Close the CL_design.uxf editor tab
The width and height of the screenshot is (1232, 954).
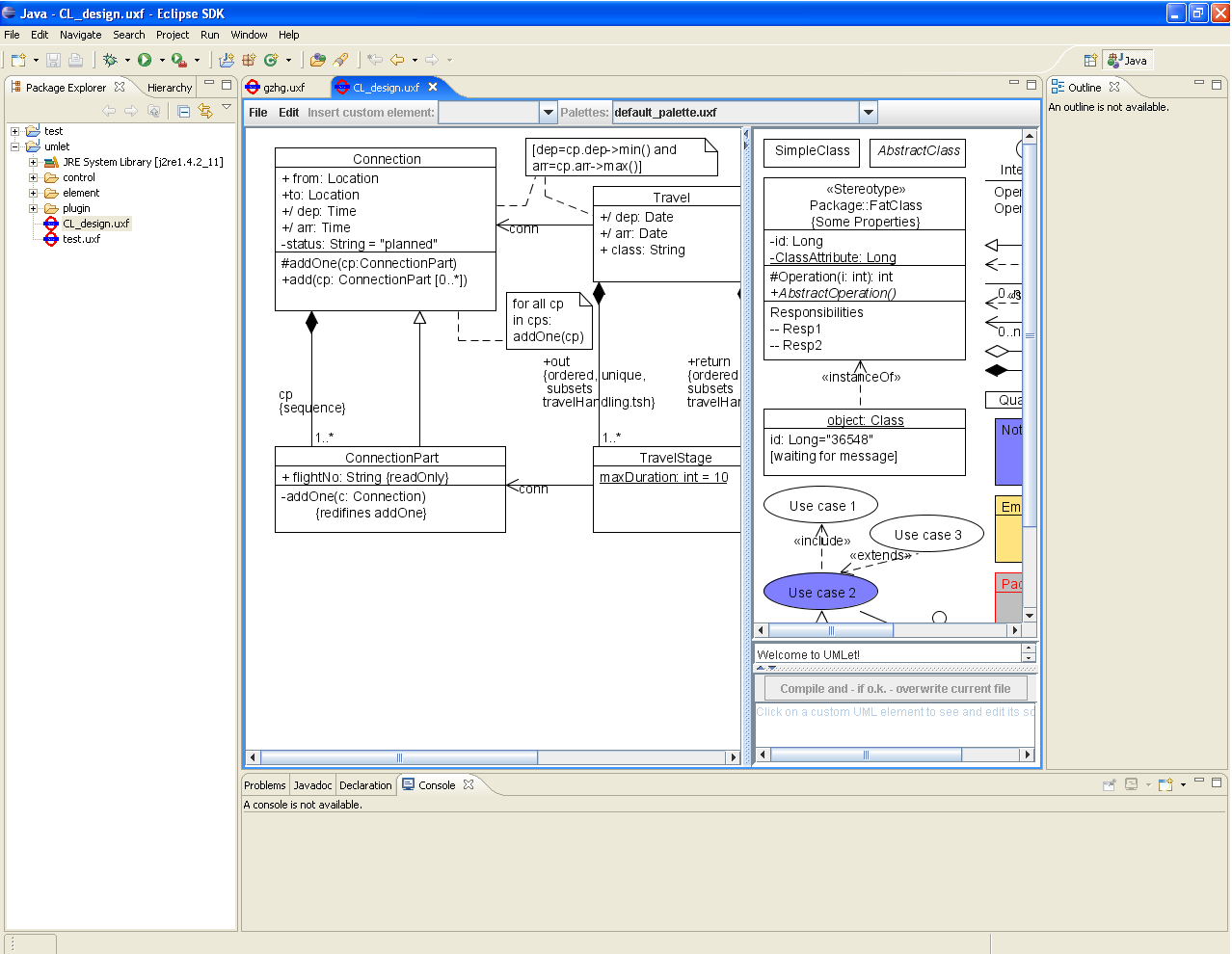(x=433, y=87)
